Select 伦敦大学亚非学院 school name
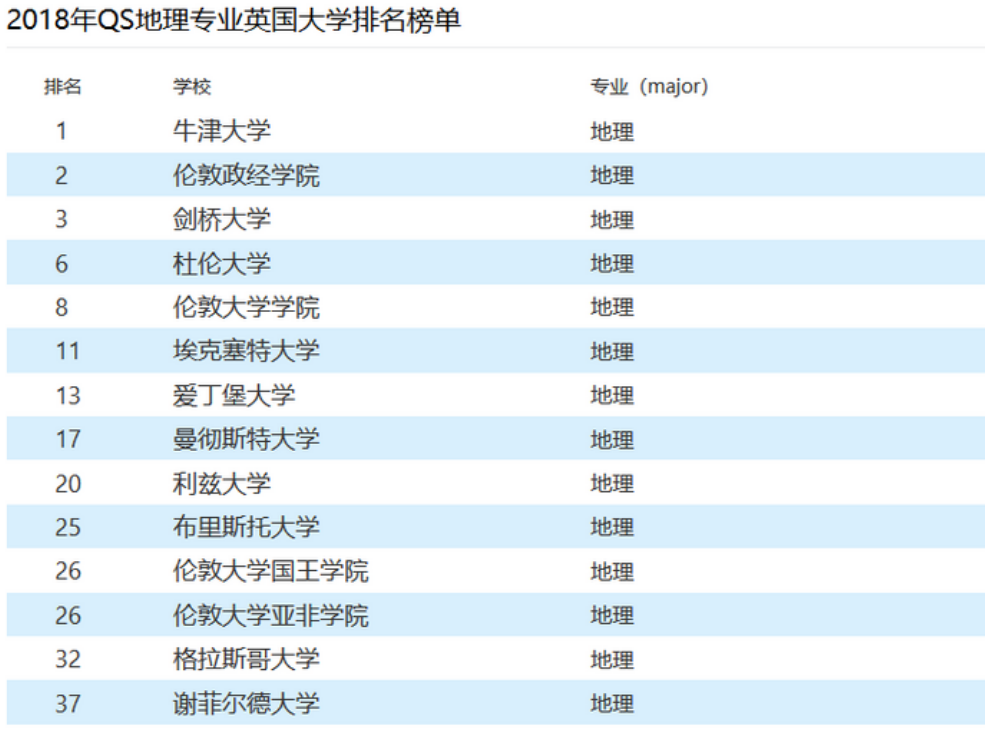Image resolution: width=985 pixels, height=730 pixels. point(271,615)
